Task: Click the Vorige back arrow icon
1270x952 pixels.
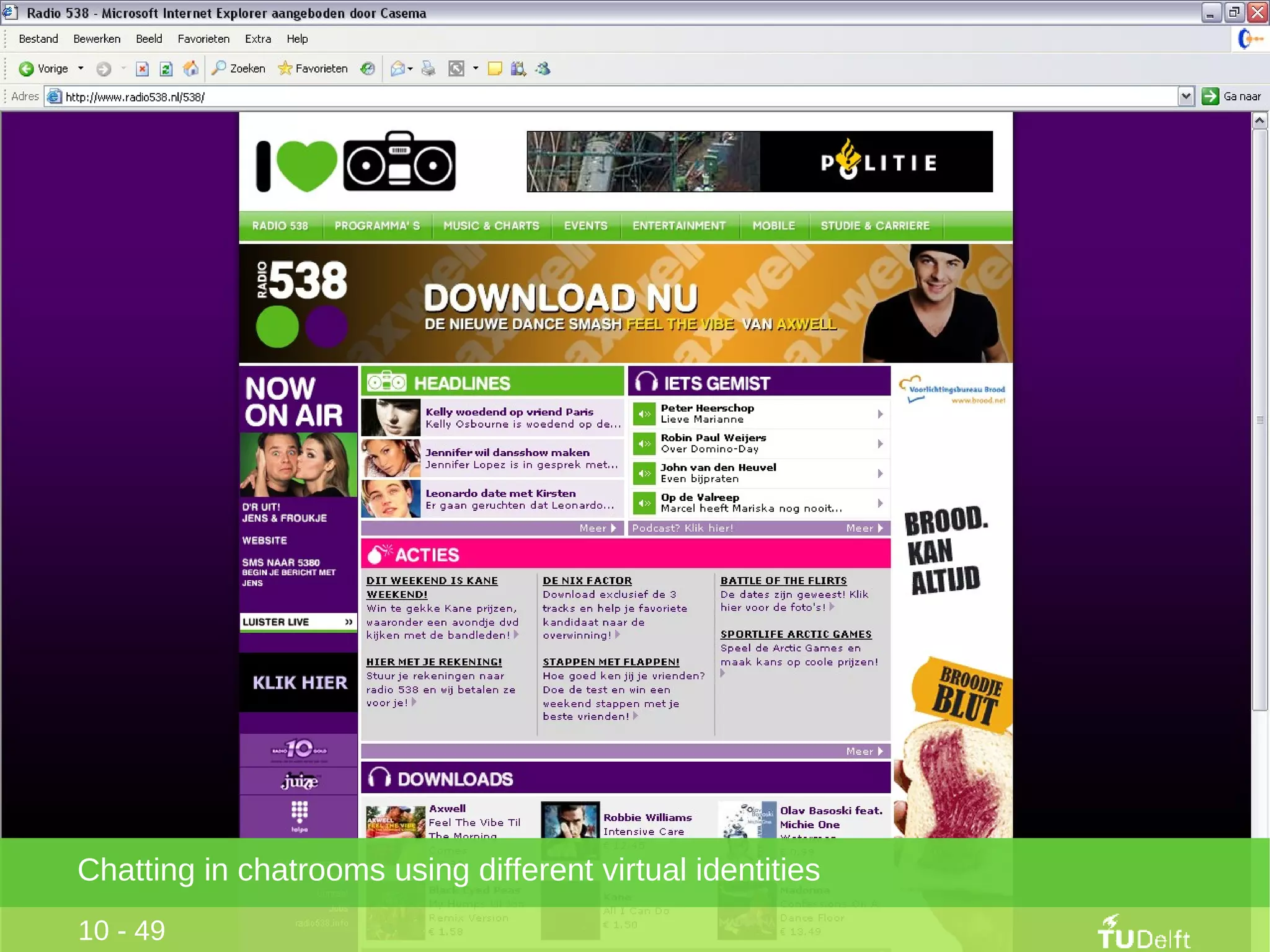Action: (26, 69)
